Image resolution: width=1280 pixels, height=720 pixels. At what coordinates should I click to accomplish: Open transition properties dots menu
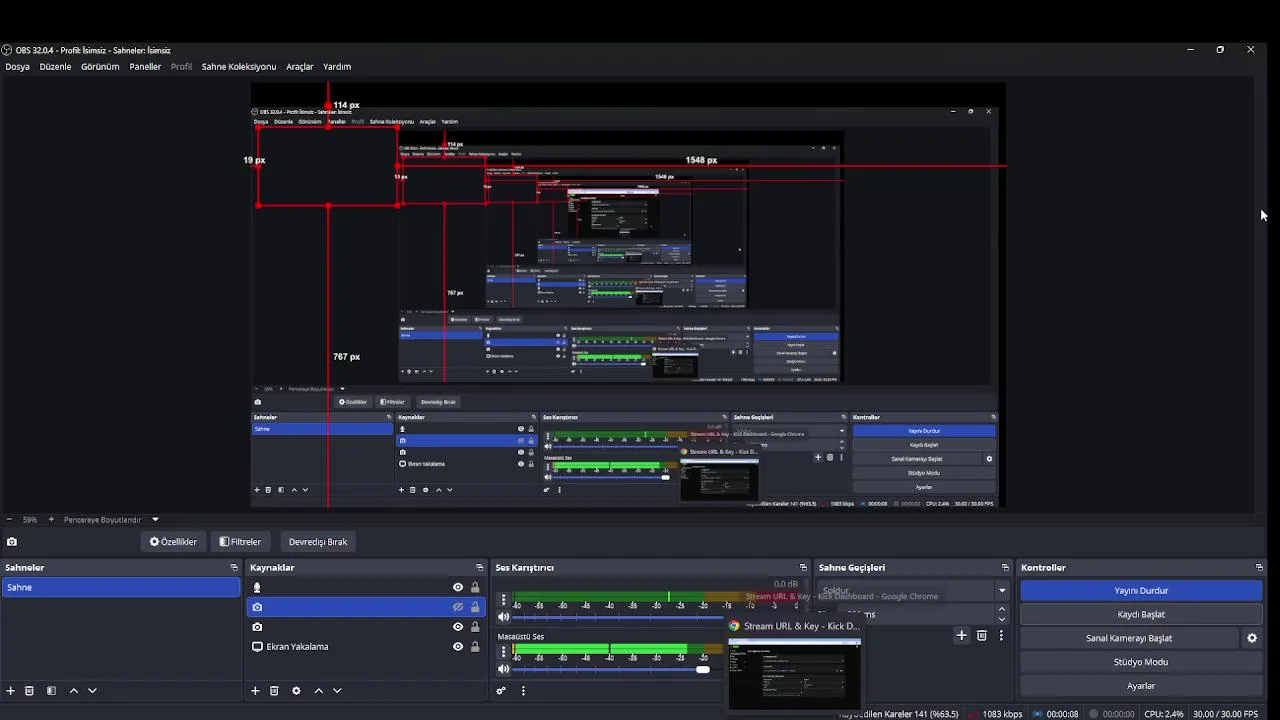tap(1001, 635)
